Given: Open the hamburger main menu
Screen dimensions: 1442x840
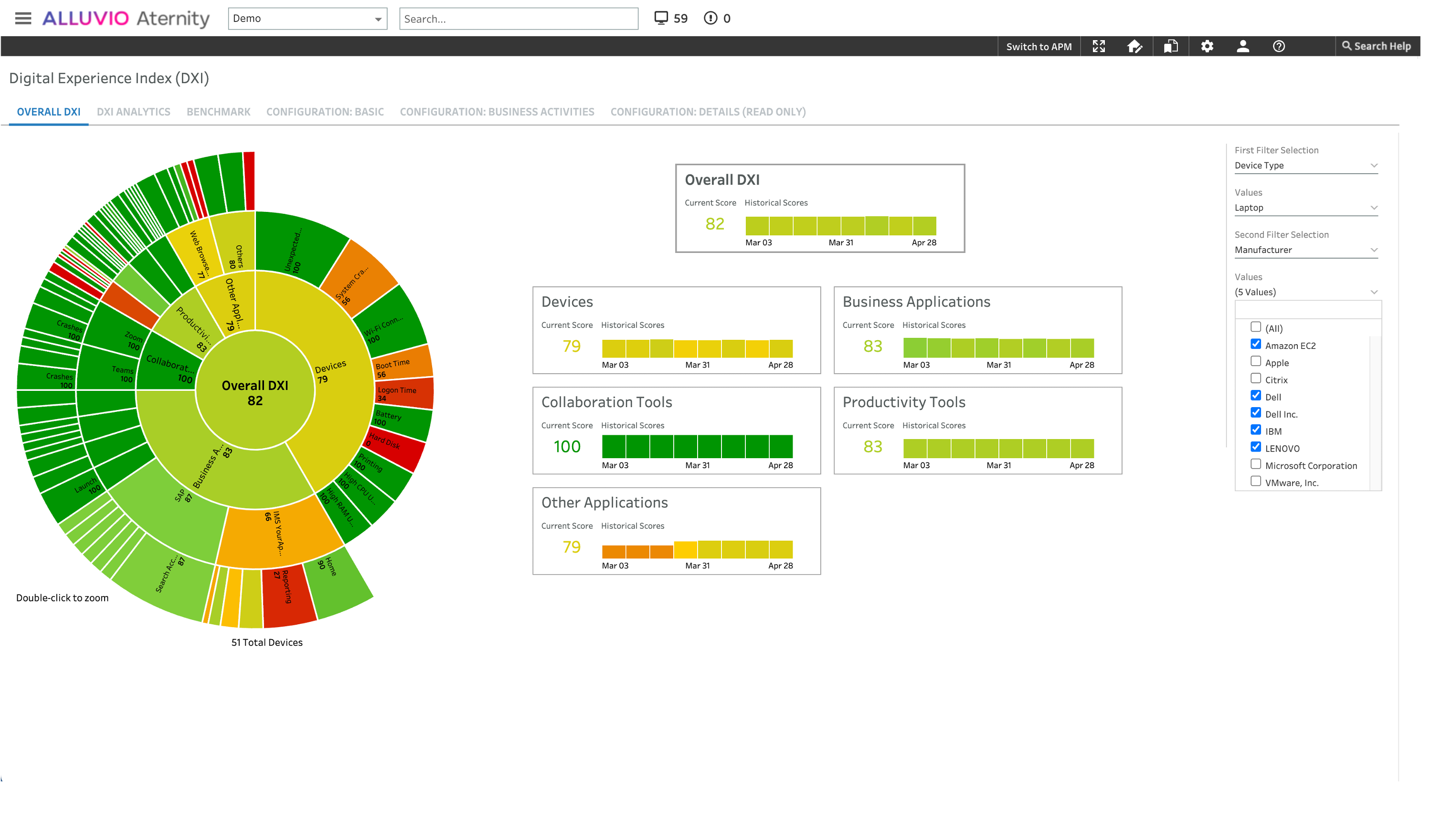Looking at the screenshot, I should point(23,18).
